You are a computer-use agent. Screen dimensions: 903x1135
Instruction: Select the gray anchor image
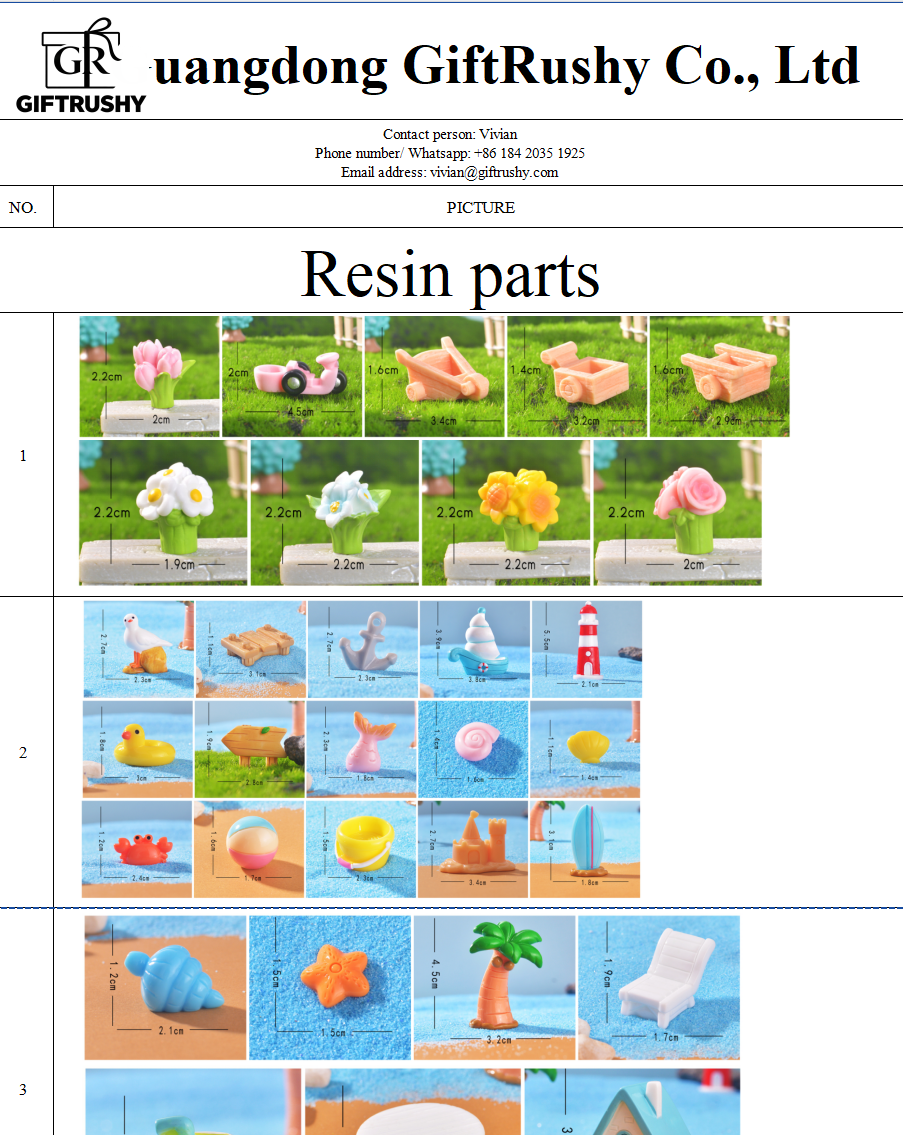pos(362,649)
